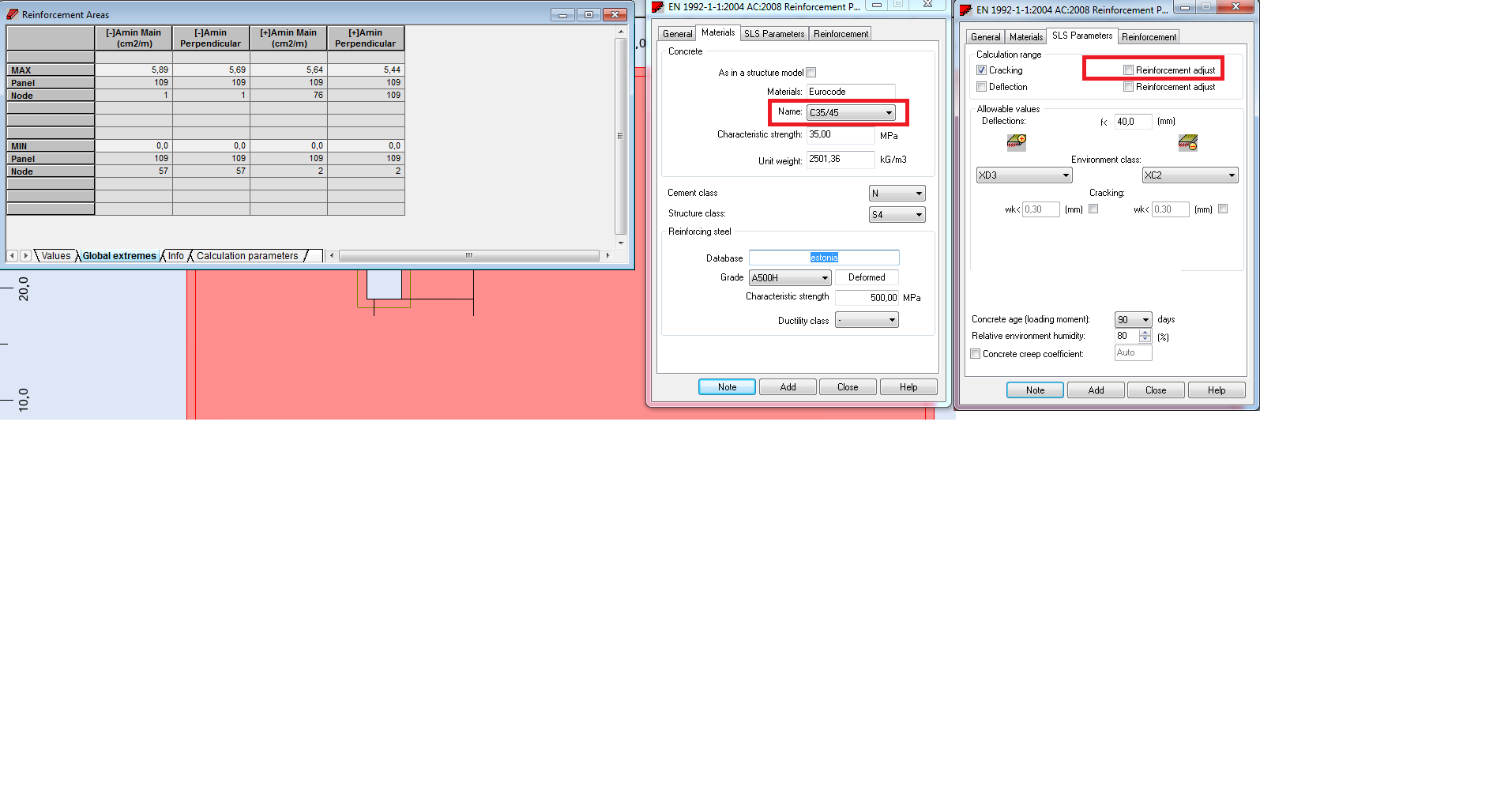Viewport: 1512px width, 787px height.
Task: Click Add button in the SLS Parameters dialog
Action: pos(1096,390)
